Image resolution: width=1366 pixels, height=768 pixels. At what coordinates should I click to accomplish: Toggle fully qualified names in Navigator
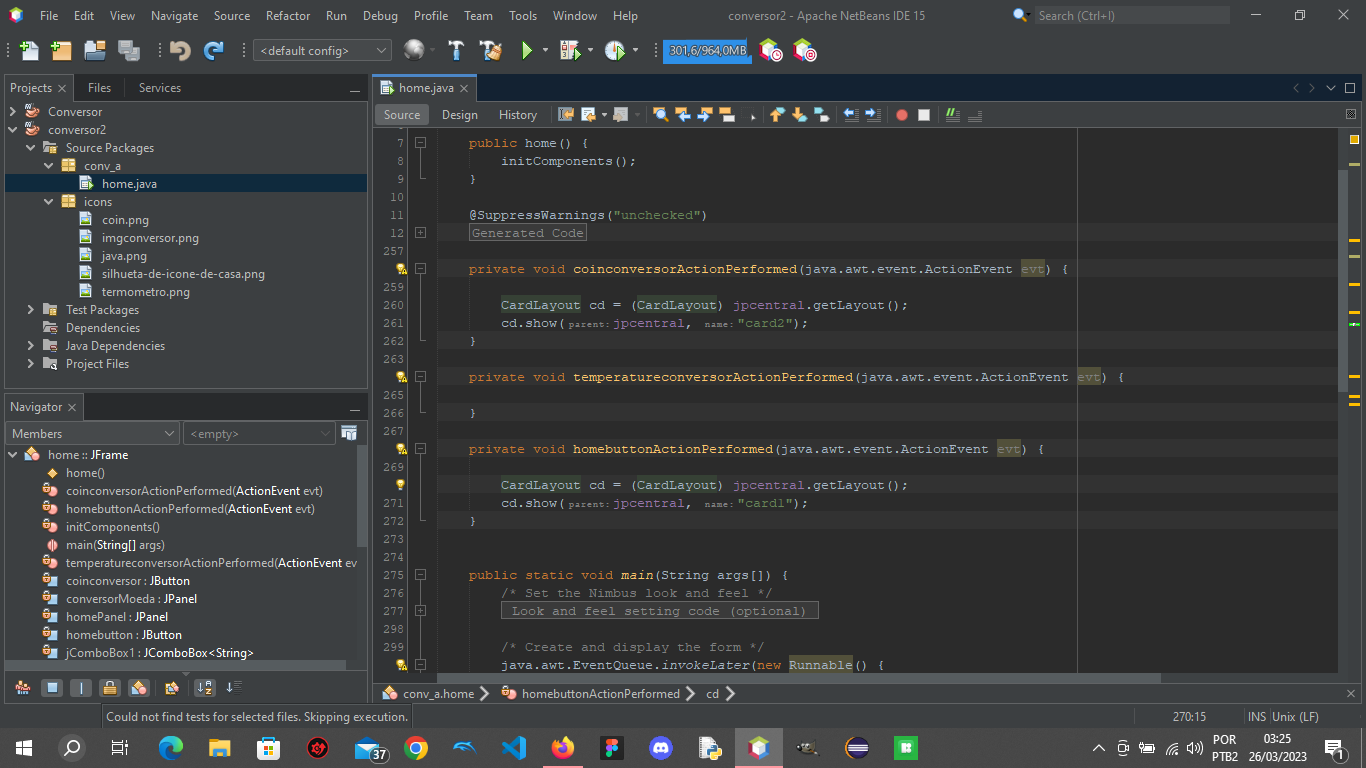pos(172,688)
